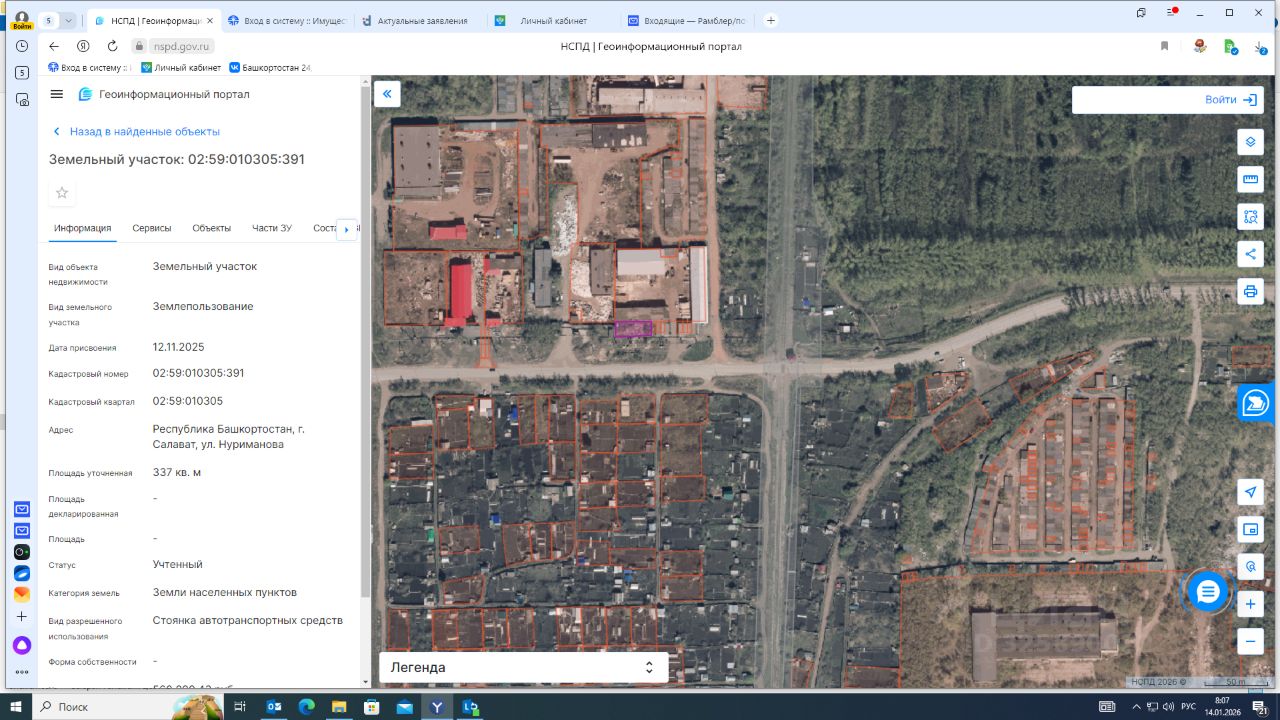Viewport: 1280px width, 720px height.
Task: Click Назад в найденные объекты link
Action: pos(136,131)
